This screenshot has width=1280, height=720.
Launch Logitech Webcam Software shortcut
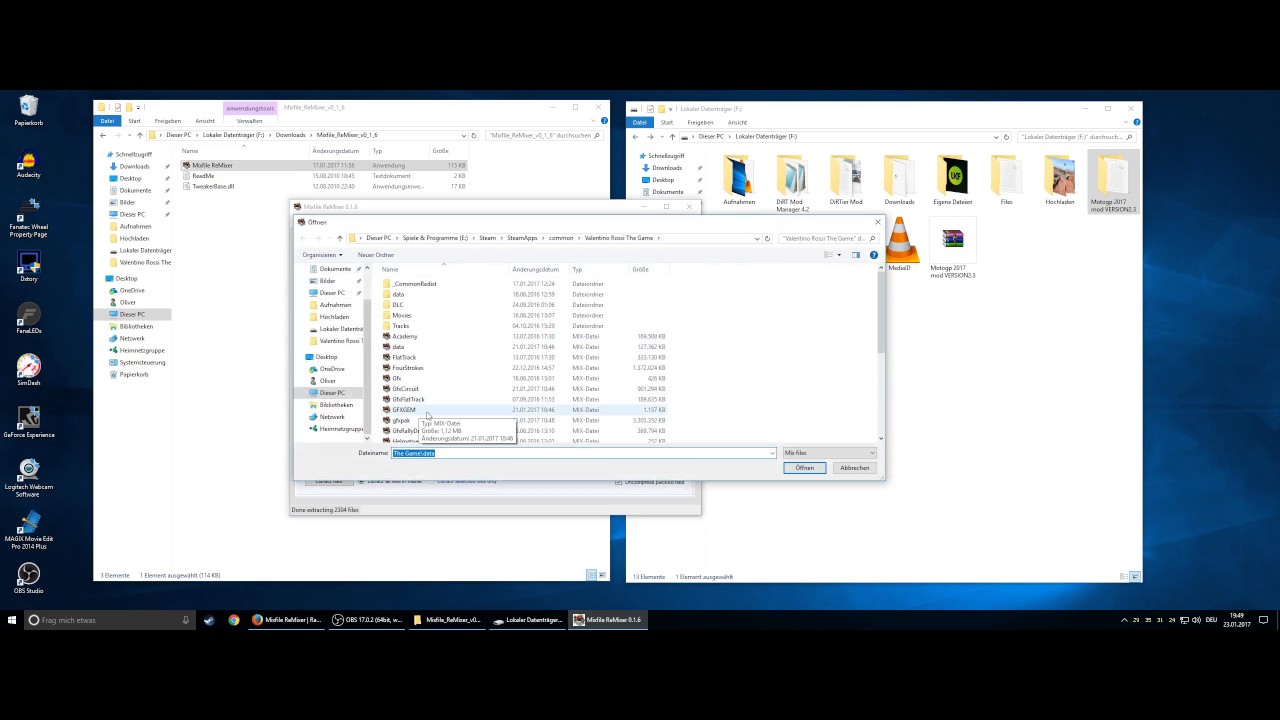[29, 478]
